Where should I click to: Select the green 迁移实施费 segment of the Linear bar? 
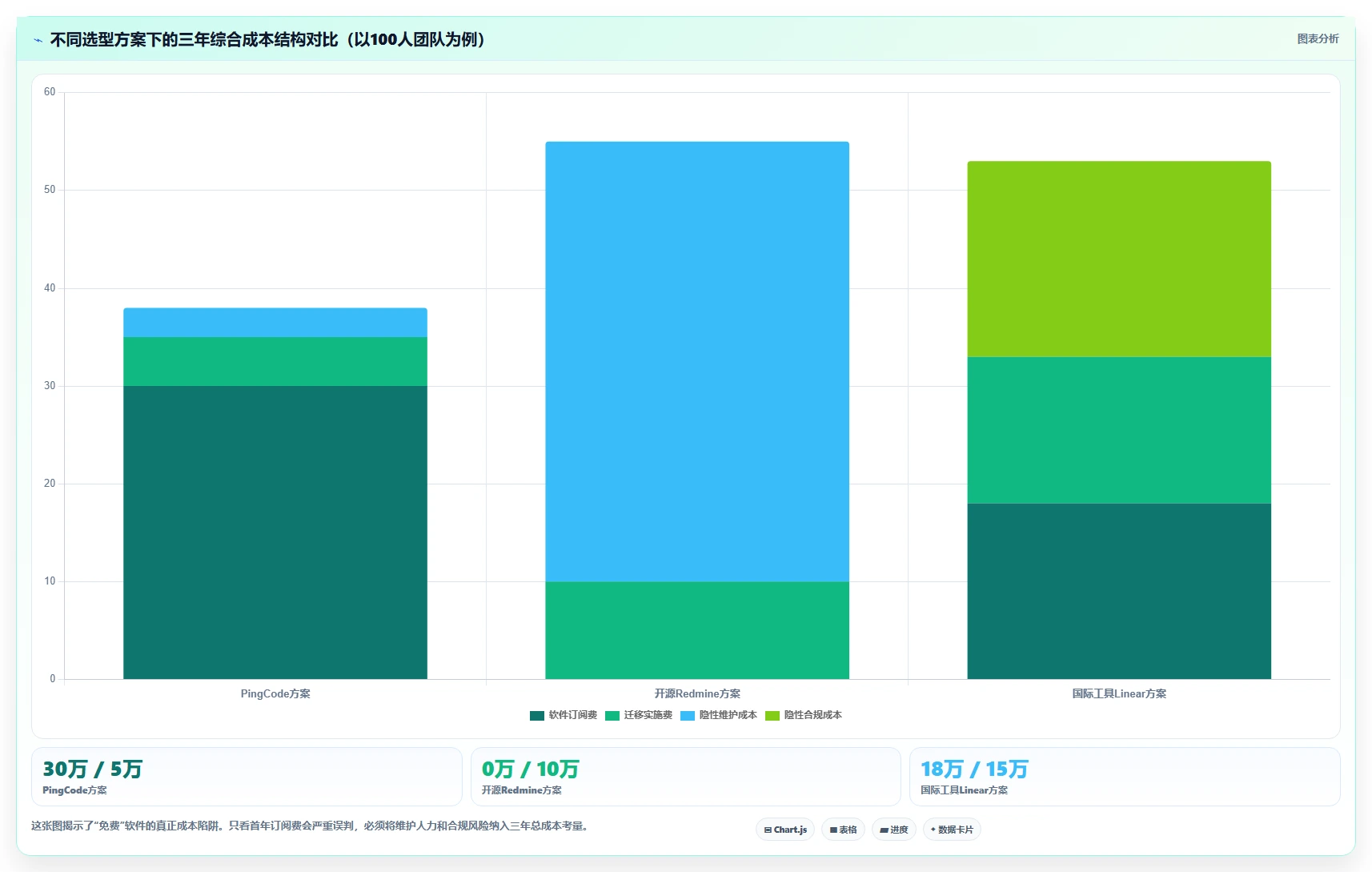(1119, 430)
